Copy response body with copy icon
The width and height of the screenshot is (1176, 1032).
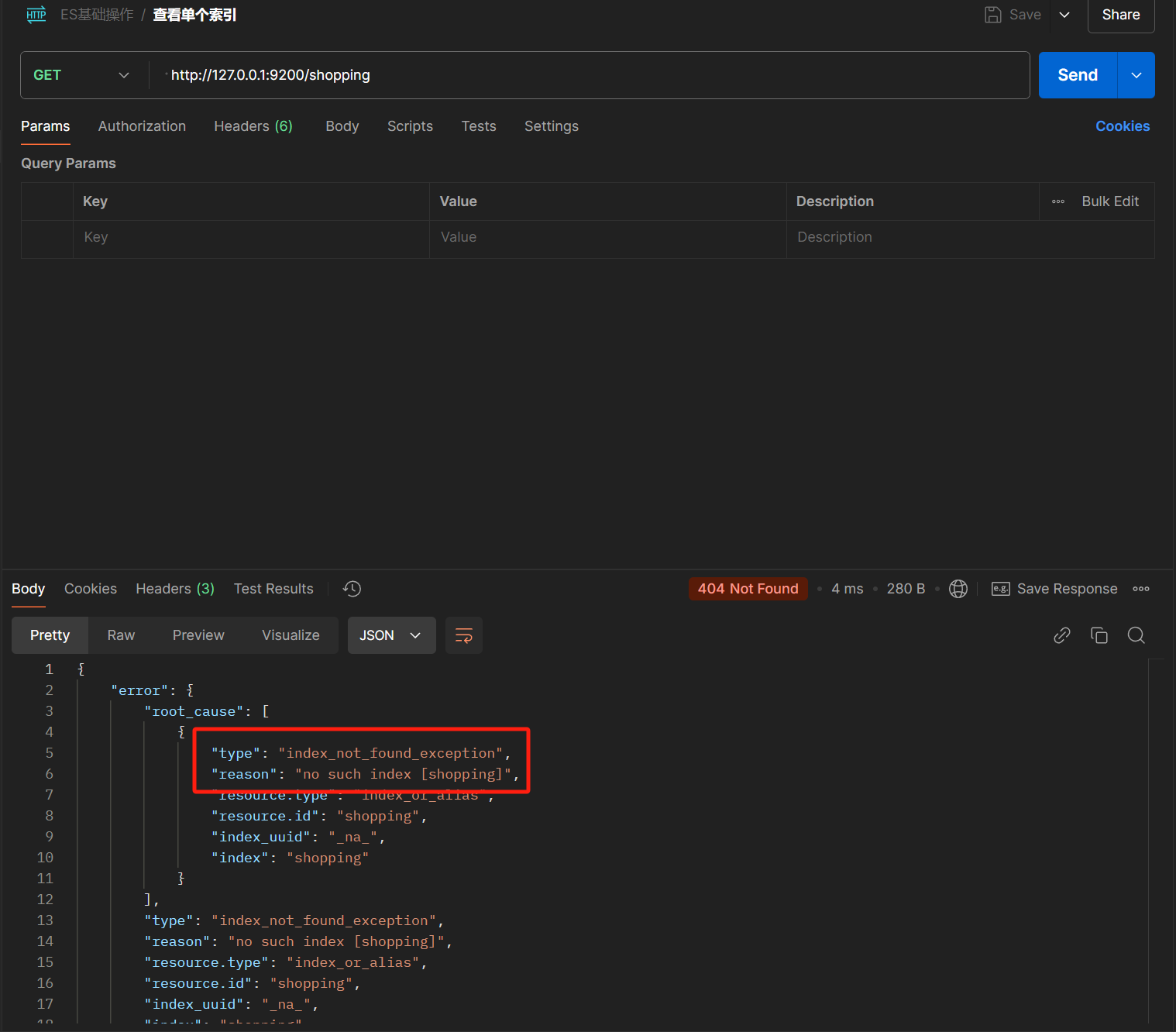click(x=1099, y=635)
